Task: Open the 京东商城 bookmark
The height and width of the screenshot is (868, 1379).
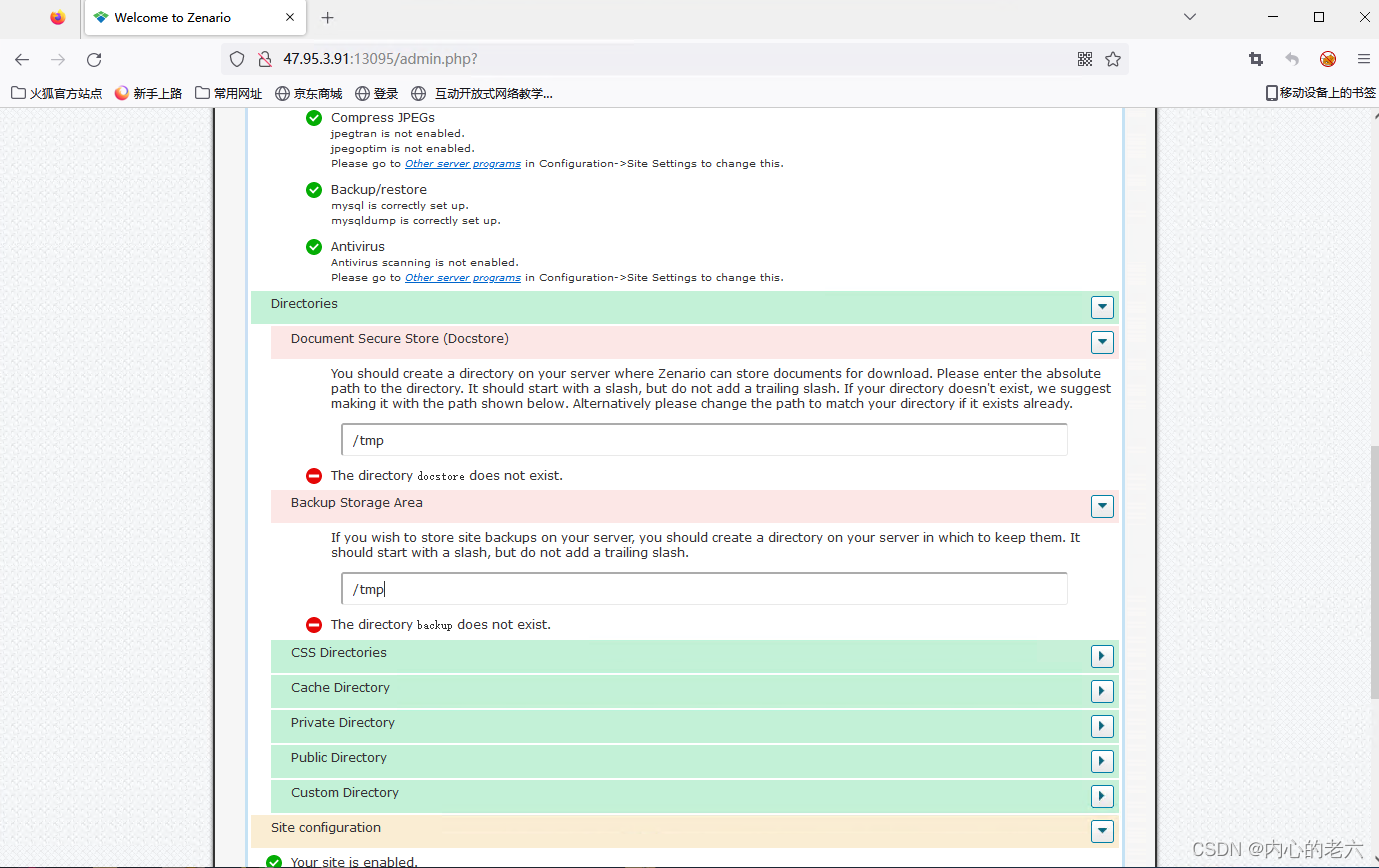Action: coord(308,93)
